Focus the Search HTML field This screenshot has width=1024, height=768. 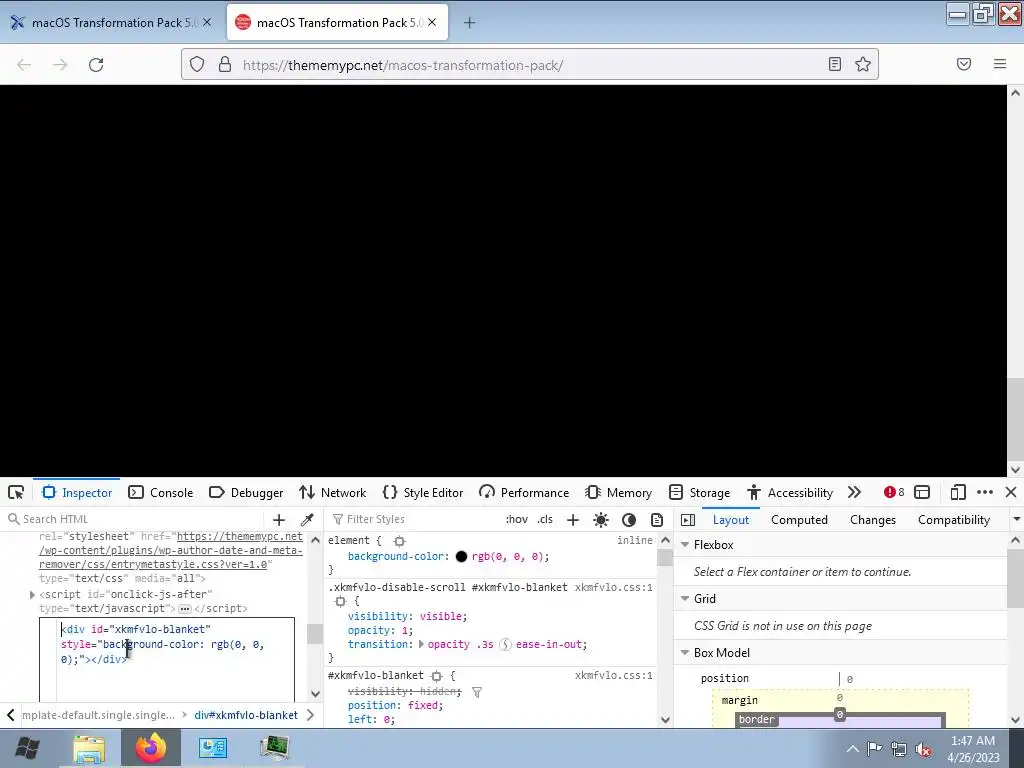pyautogui.click(x=137, y=520)
